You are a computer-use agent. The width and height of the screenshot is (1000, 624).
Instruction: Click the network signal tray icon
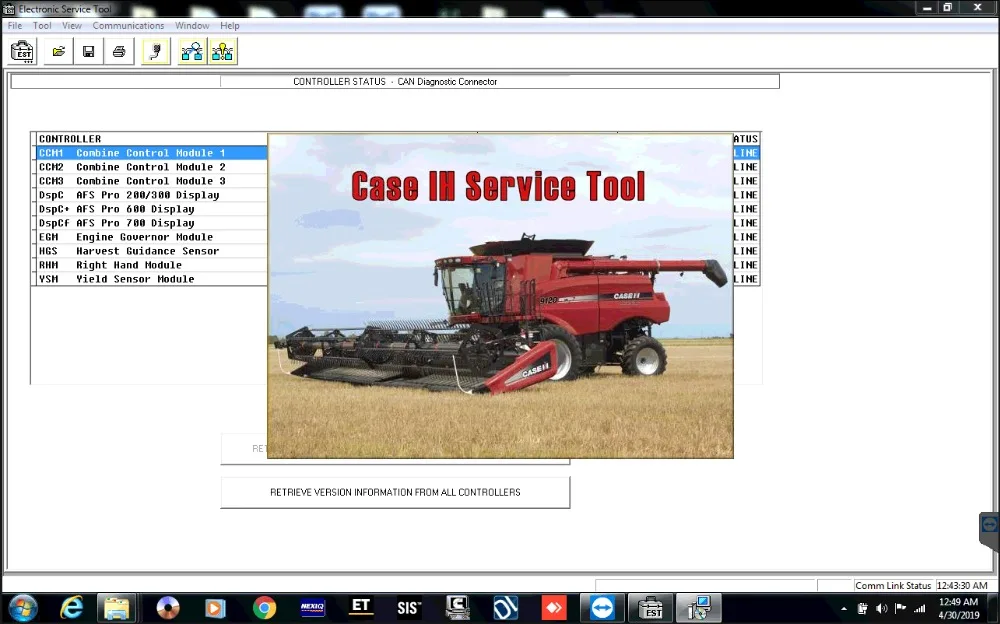(920, 609)
